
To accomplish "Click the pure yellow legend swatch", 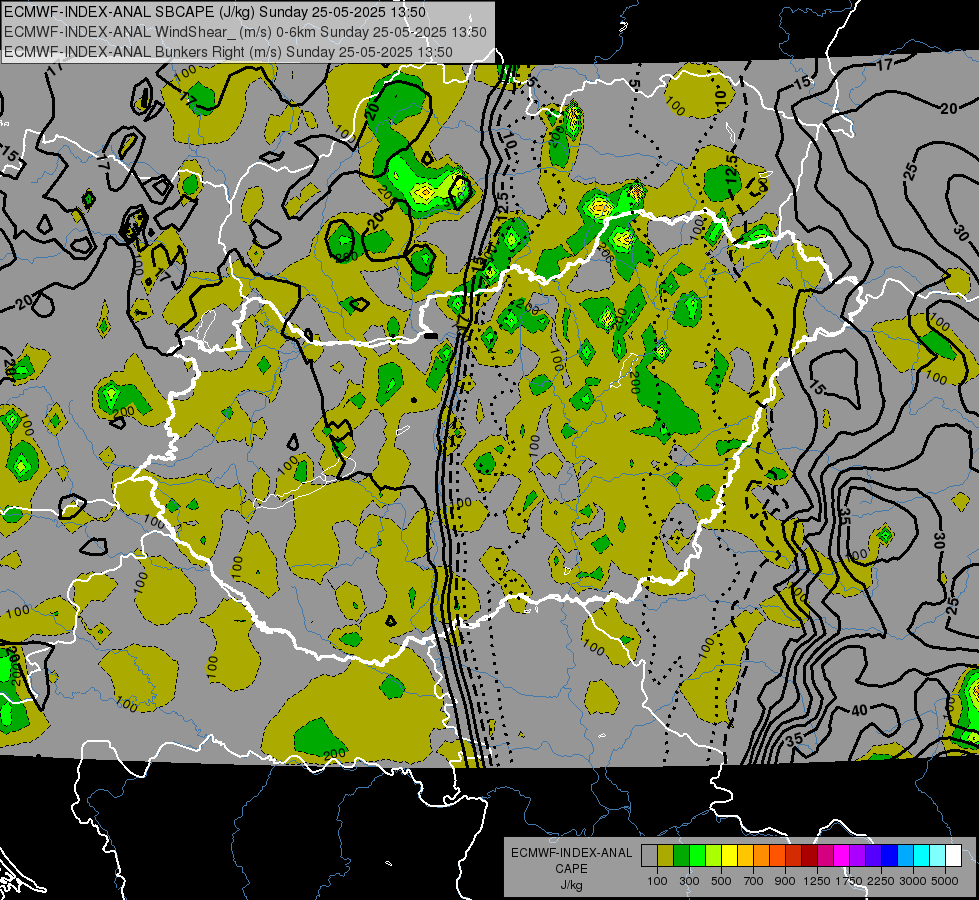I will point(729,856).
